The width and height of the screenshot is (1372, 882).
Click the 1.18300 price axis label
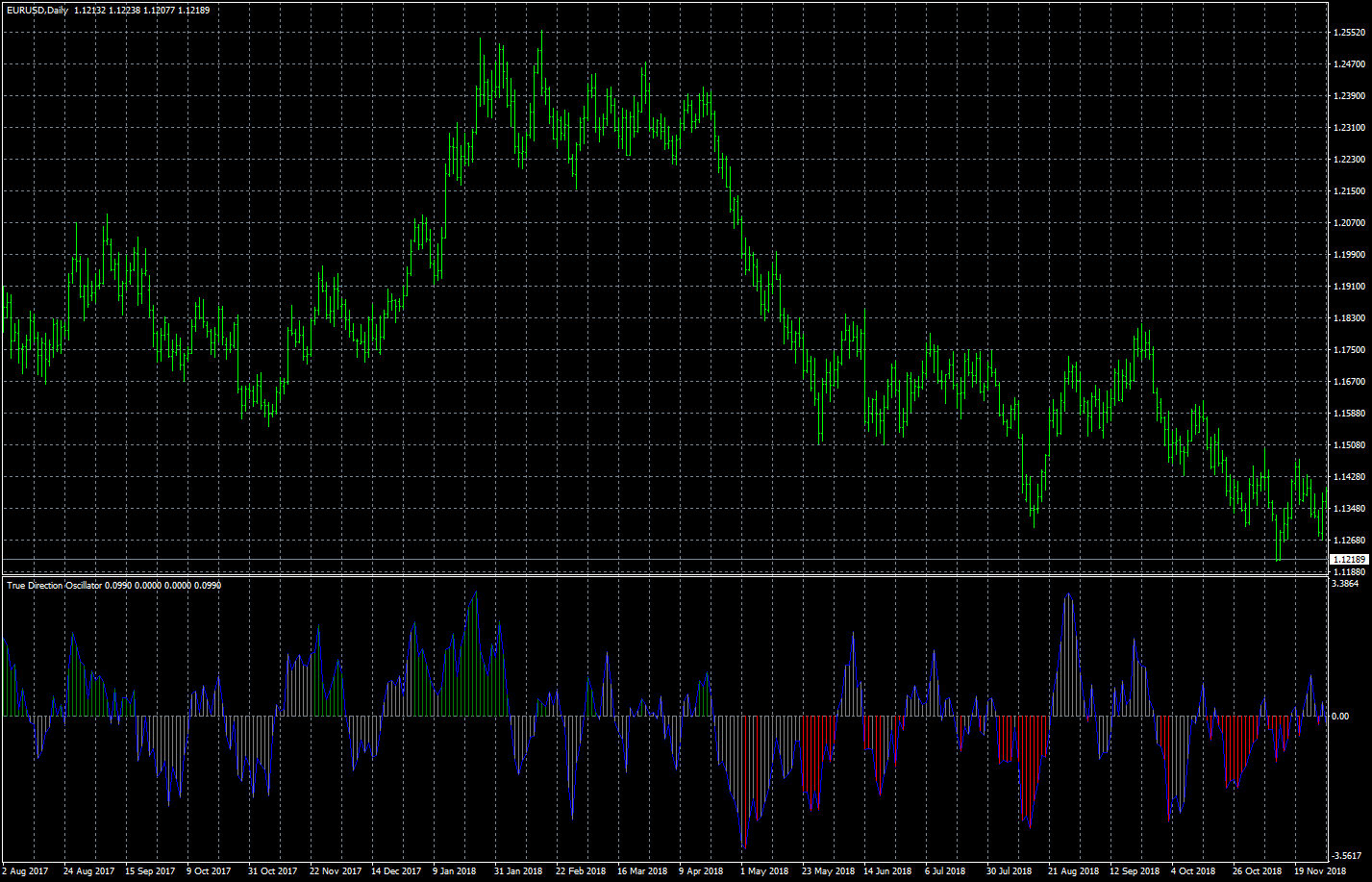(x=1350, y=317)
